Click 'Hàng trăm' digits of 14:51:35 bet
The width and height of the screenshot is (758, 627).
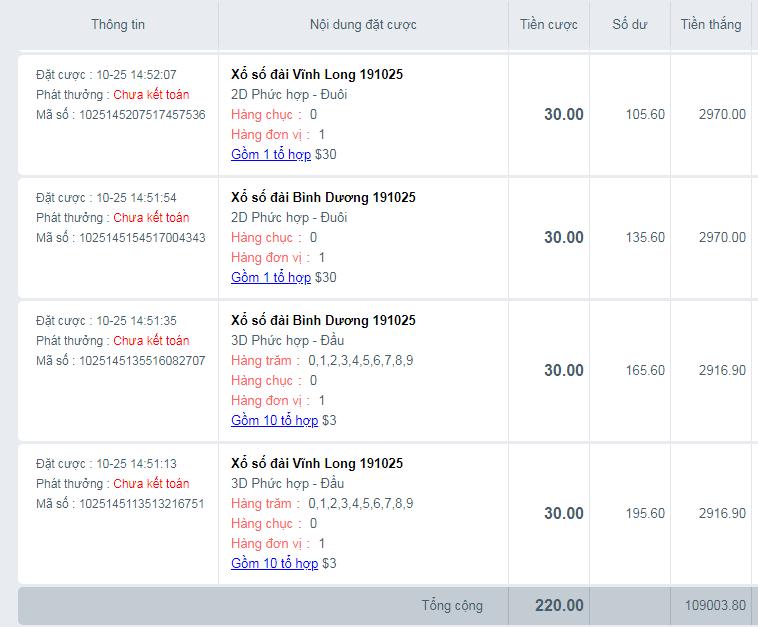pyautogui.click(x=361, y=361)
